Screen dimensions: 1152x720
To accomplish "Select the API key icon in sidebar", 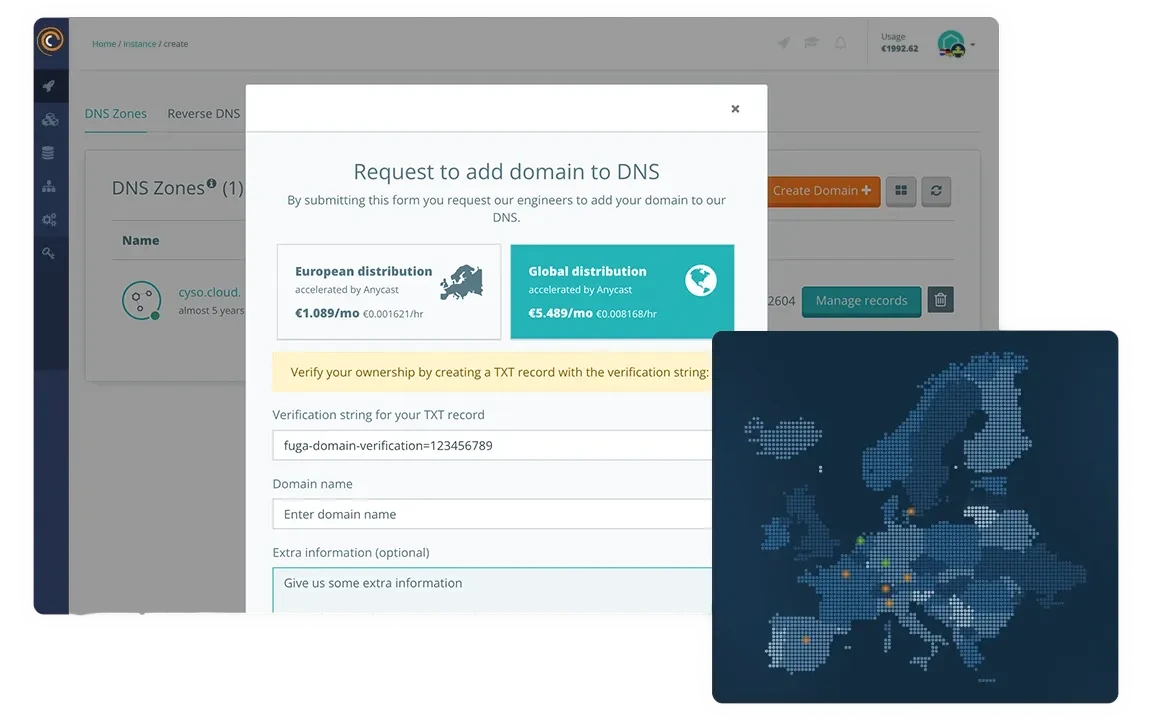I will pos(50,253).
